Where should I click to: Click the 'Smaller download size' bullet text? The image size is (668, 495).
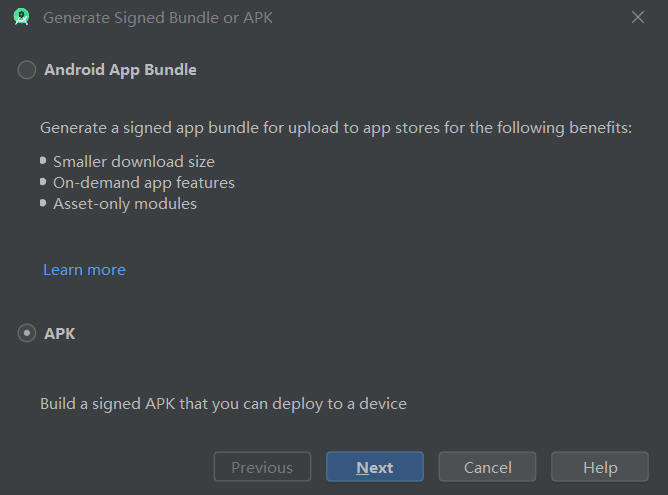tap(134, 162)
